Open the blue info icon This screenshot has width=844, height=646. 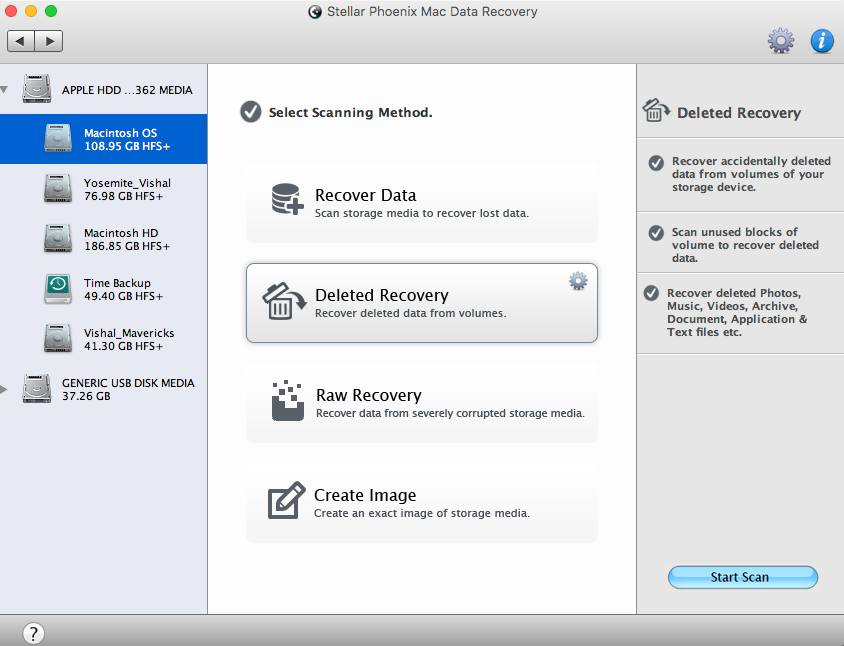pos(822,41)
